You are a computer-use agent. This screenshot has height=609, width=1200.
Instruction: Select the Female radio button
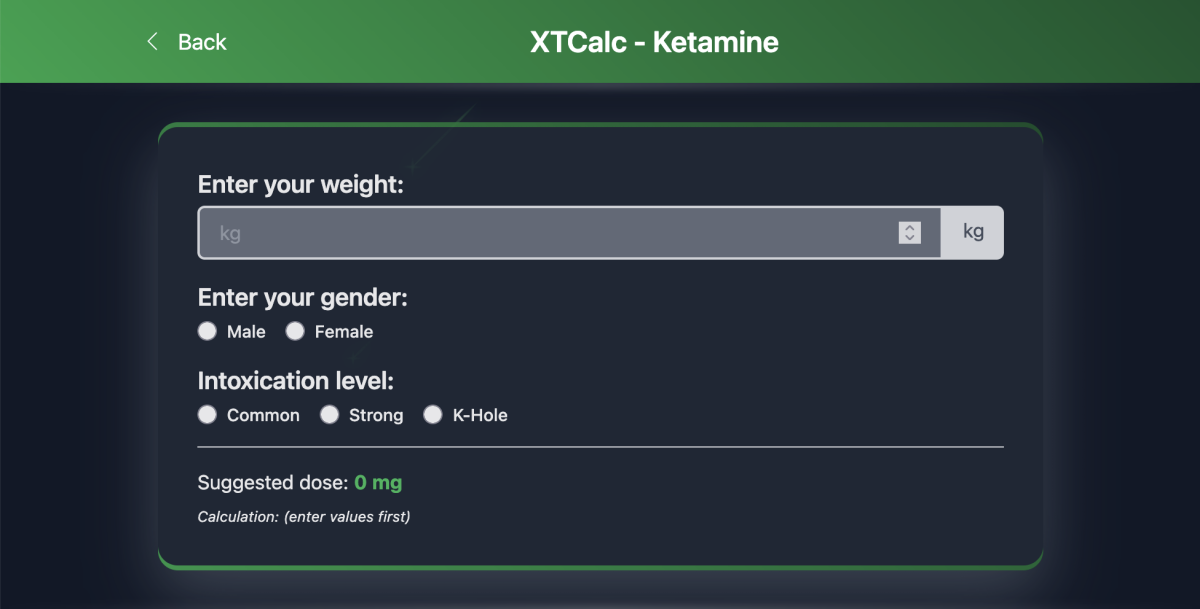point(295,331)
